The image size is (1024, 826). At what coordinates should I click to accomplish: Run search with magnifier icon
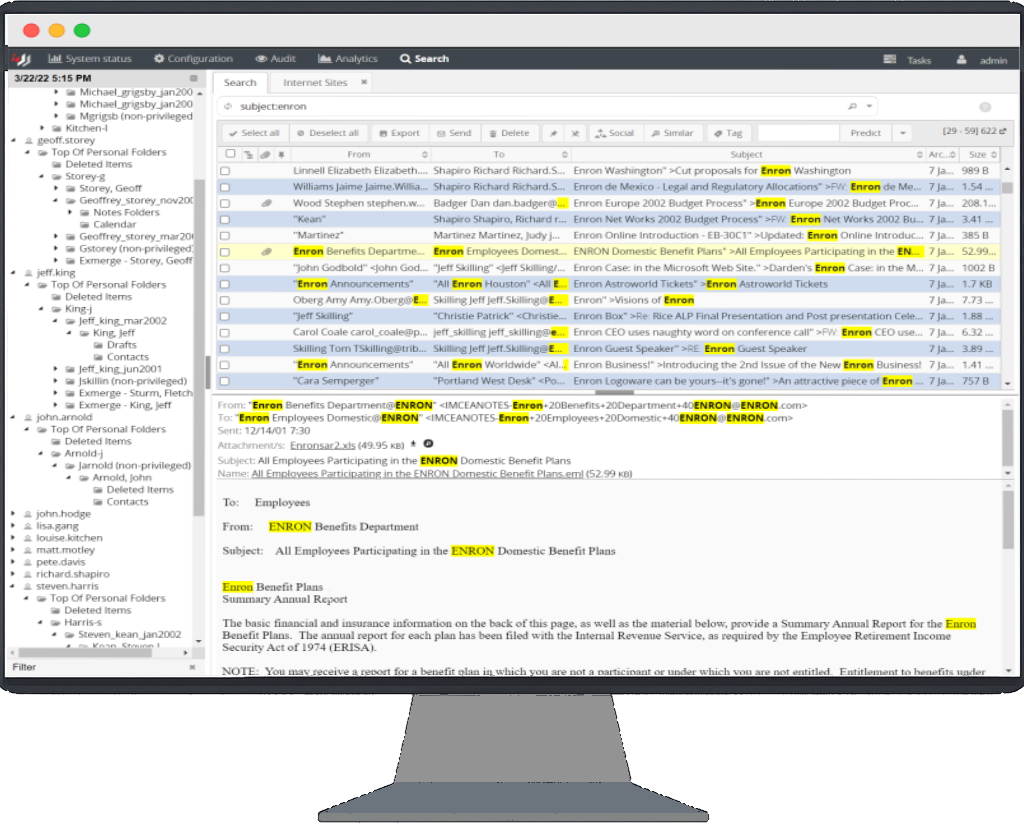852,106
